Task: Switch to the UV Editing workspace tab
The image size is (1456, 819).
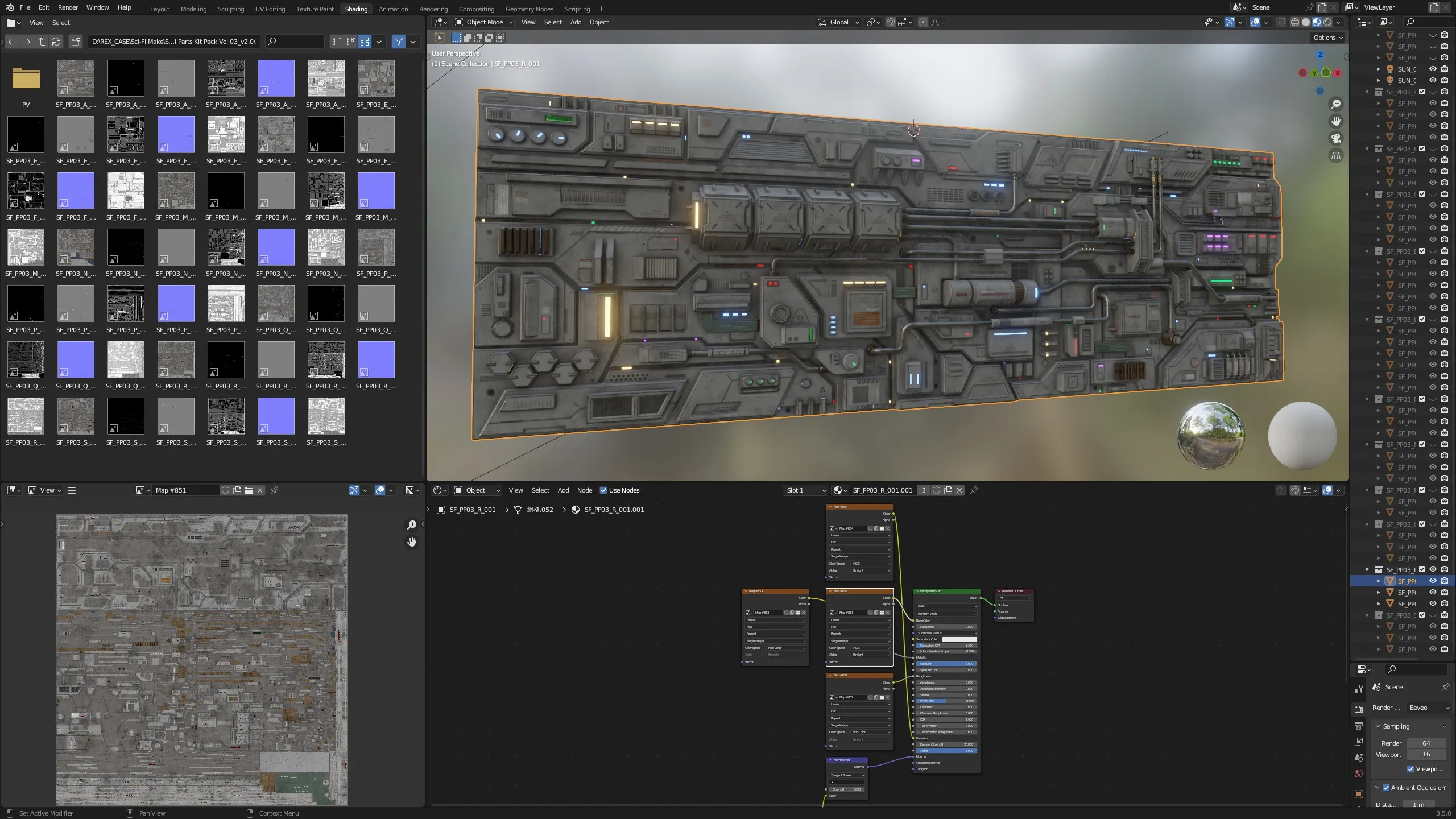Action: click(270, 9)
